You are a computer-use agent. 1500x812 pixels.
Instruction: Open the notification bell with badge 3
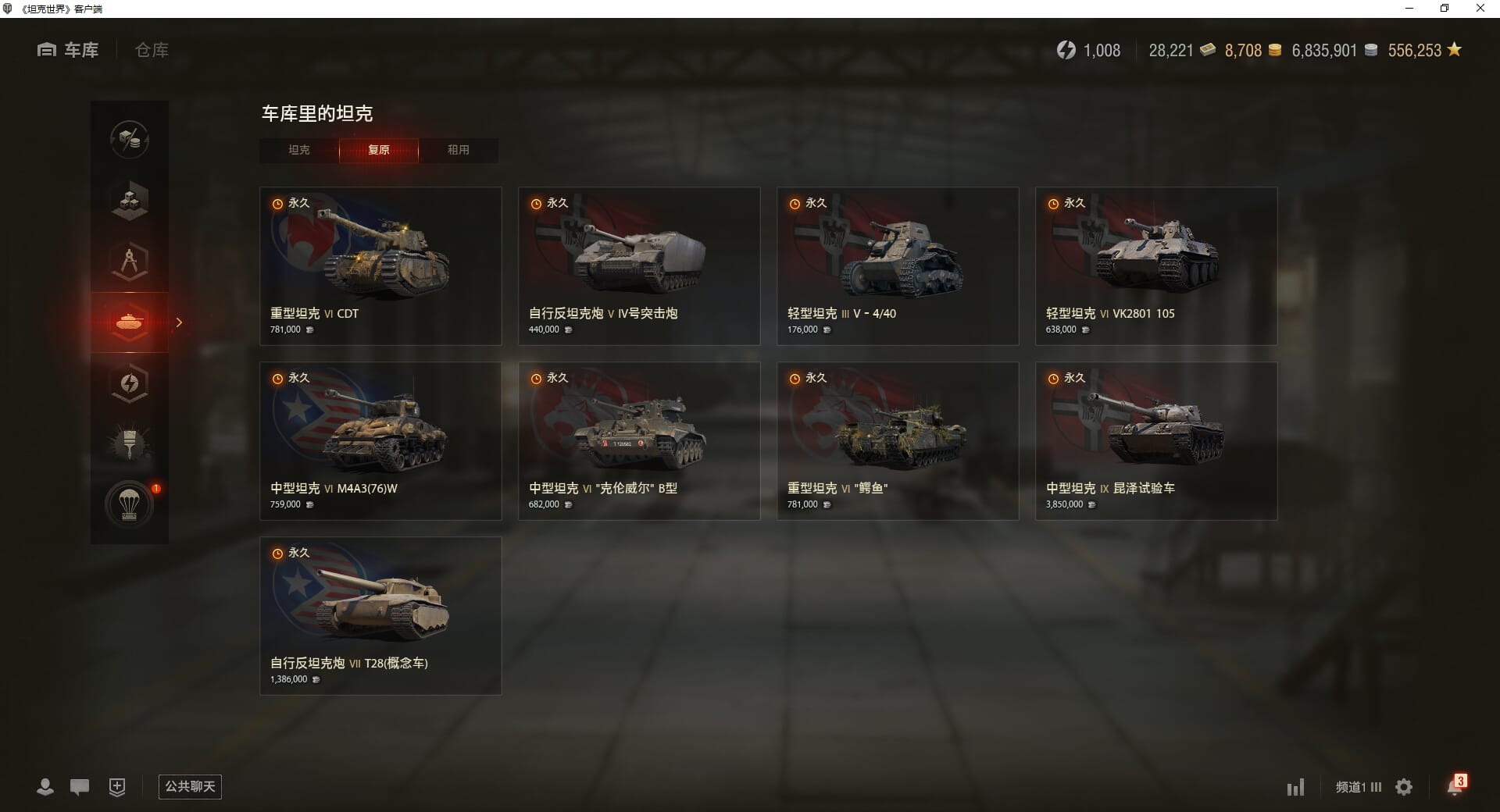click(x=1456, y=785)
